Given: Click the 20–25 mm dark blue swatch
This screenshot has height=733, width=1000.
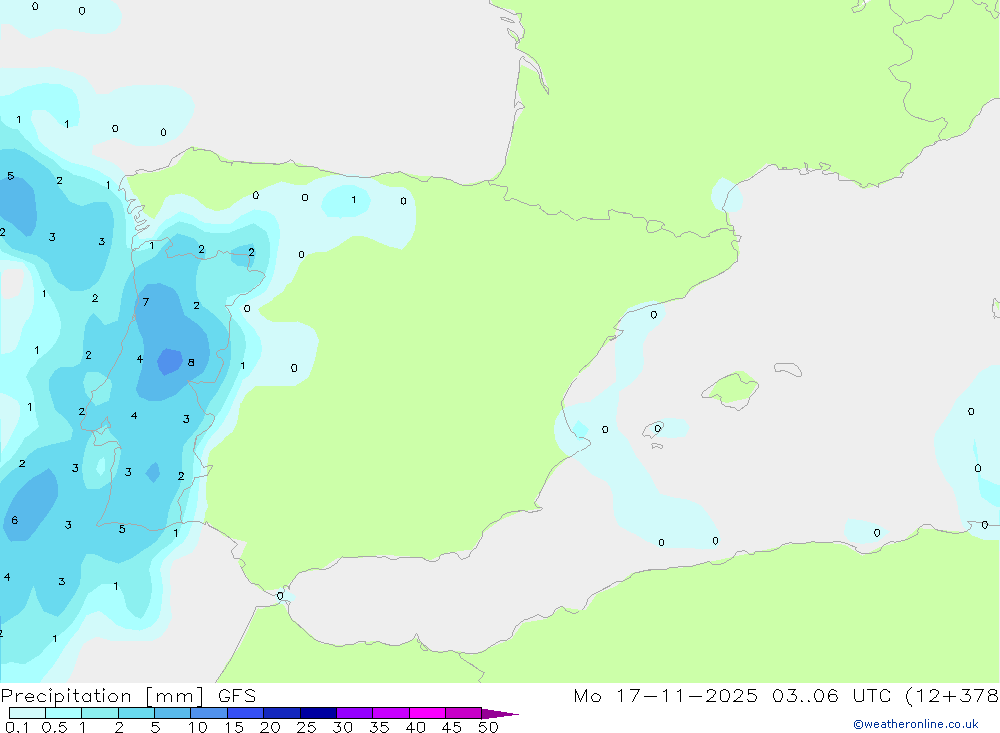Looking at the screenshot, I should click(282, 713).
